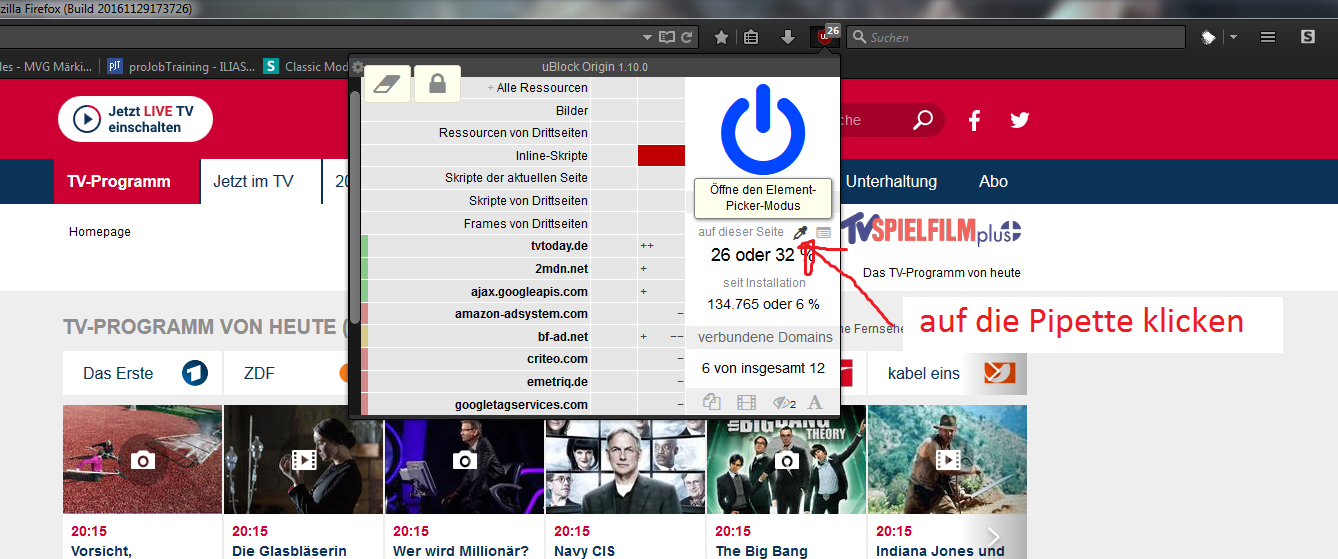Screen dimensions: 1338x559
Task: Click next arrow on Indiana Jones thumbnail
Action: coord(994,537)
